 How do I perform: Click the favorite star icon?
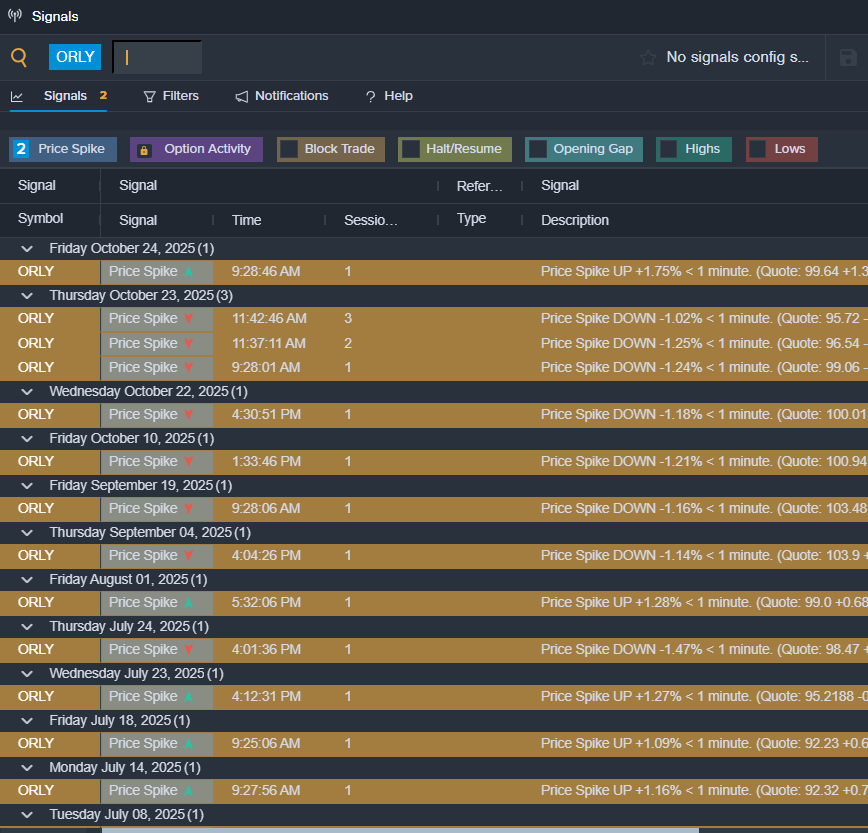[648, 58]
